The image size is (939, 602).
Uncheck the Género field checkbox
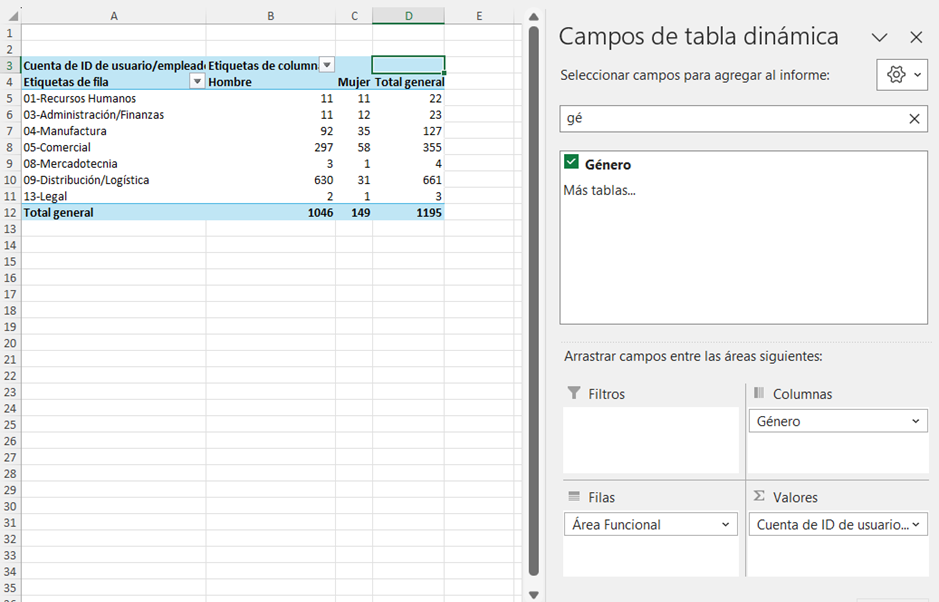tap(572, 163)
